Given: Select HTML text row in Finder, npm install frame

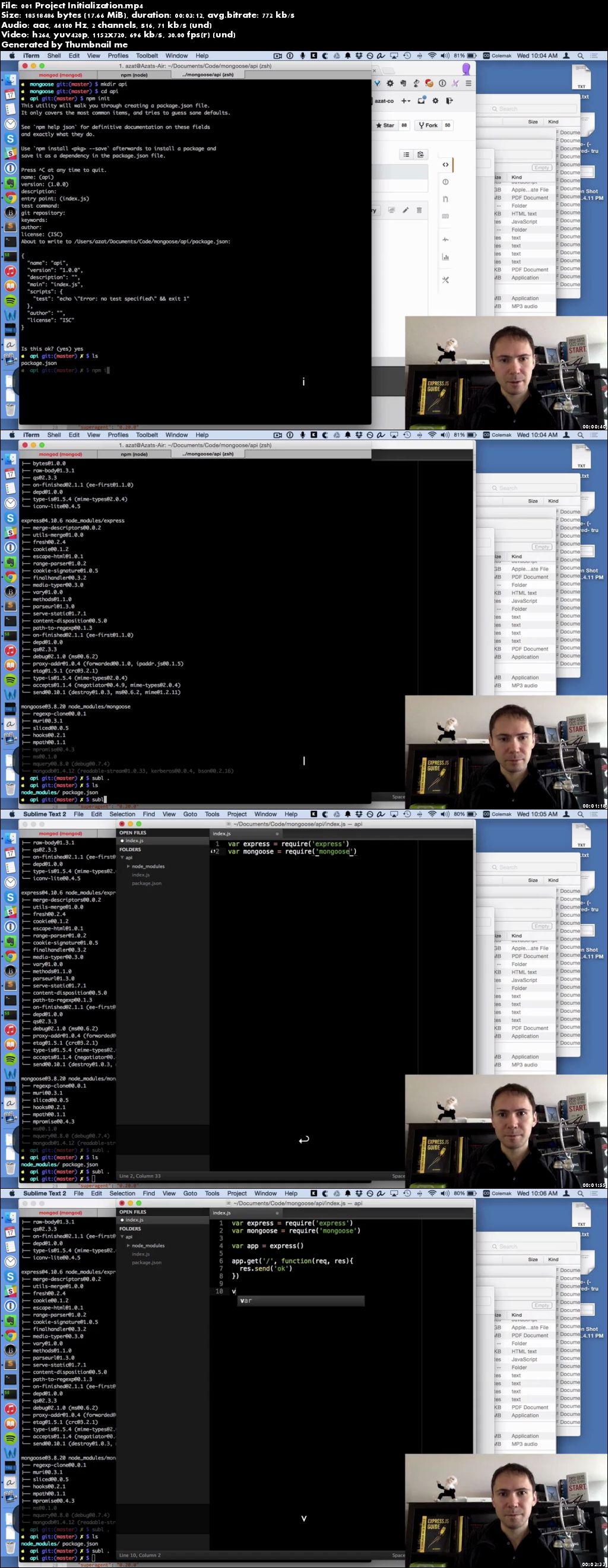Looking at the screenshot, I should (x=524, y=593).
